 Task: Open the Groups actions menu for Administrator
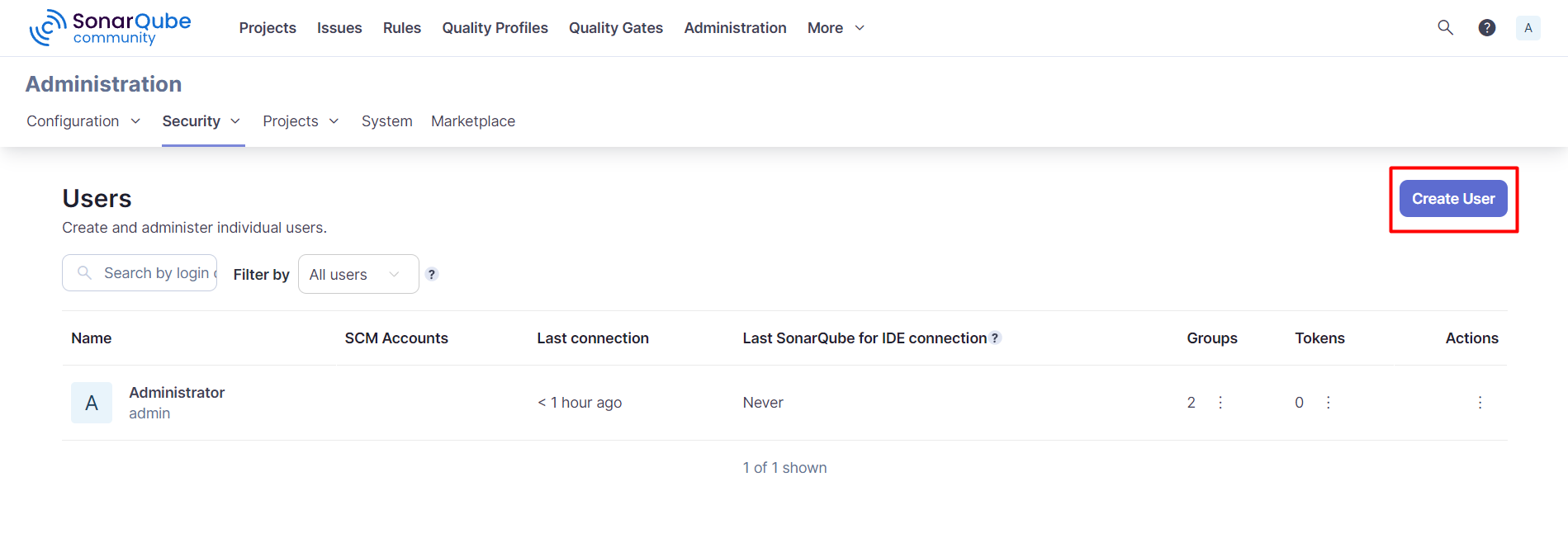(1220, 402)
